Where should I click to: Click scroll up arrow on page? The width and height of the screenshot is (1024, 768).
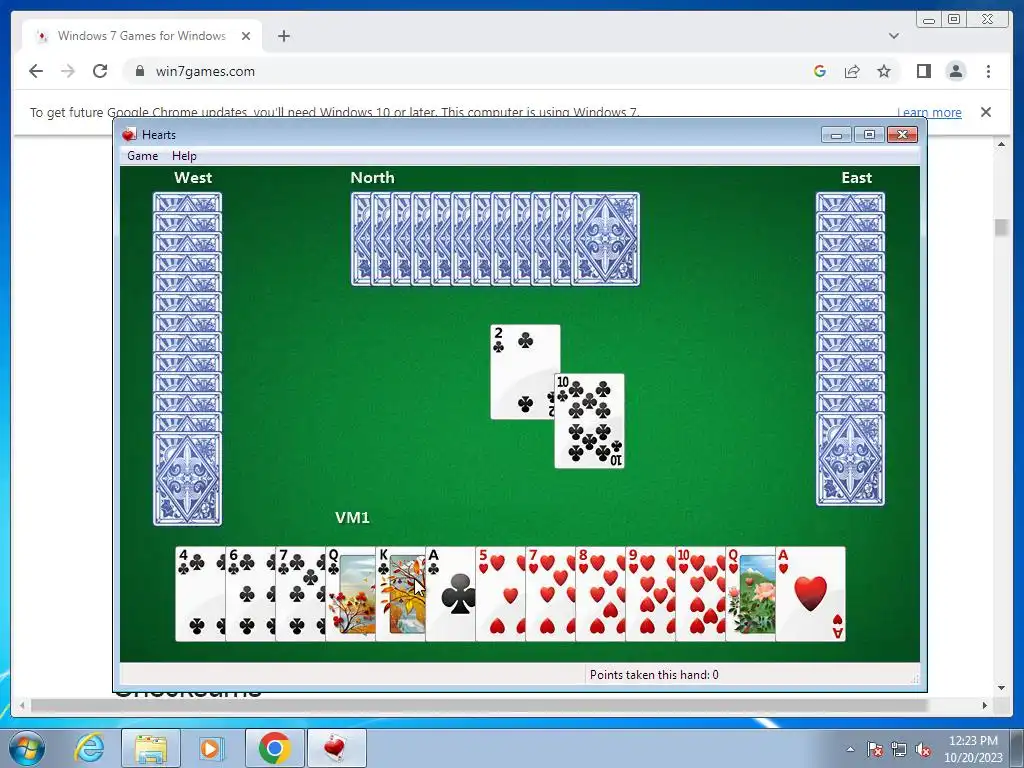pyautogui.click(x=1001, y=144)
